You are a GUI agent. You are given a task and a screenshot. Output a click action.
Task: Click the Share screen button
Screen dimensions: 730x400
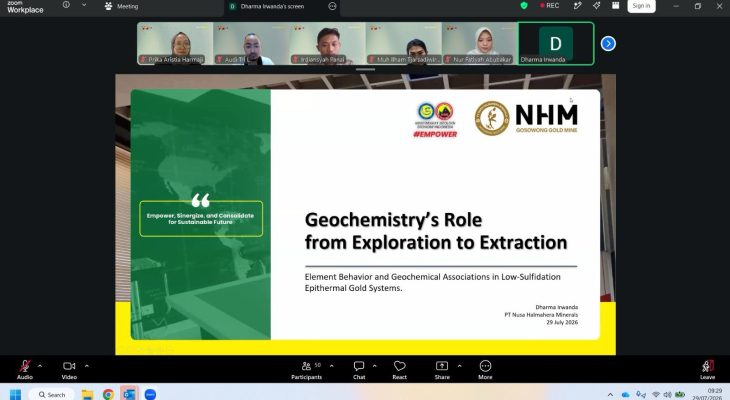pyautogui.click(x=442, y=370)
